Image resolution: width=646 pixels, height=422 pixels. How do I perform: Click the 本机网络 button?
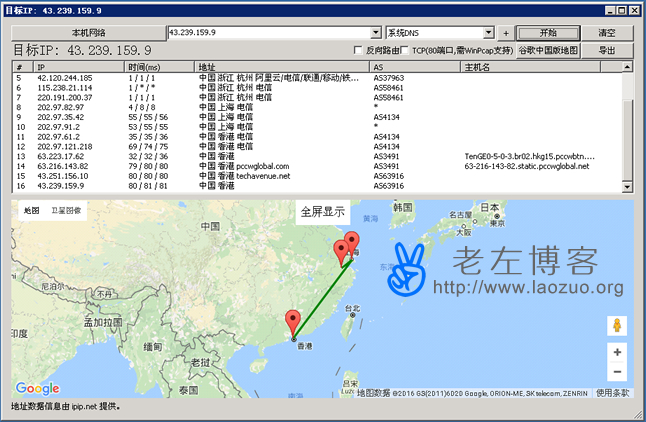pos(87,33)
